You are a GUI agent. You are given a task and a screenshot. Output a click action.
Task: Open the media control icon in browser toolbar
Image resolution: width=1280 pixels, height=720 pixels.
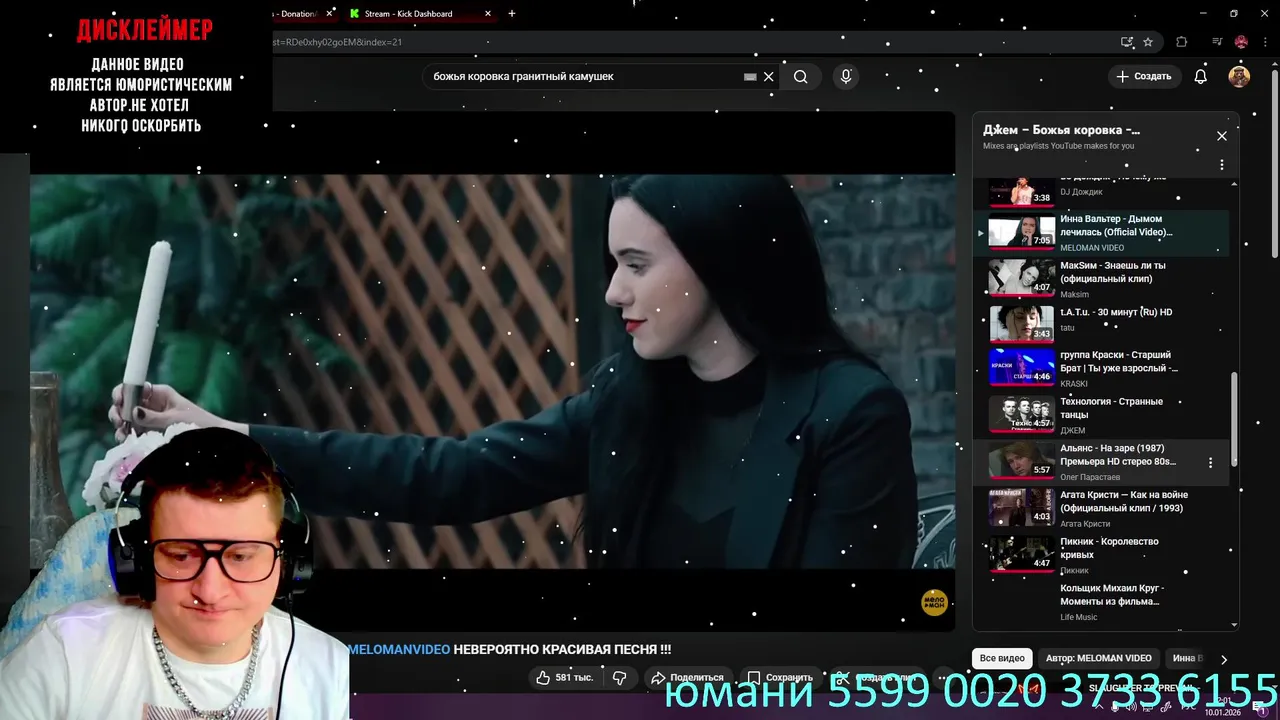pos(1217,42)
